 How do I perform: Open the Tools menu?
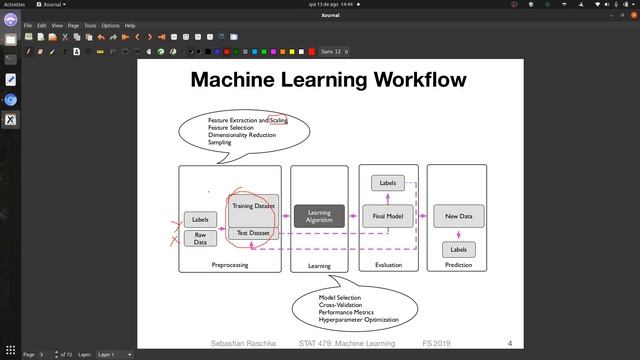(x=90, y=25)
